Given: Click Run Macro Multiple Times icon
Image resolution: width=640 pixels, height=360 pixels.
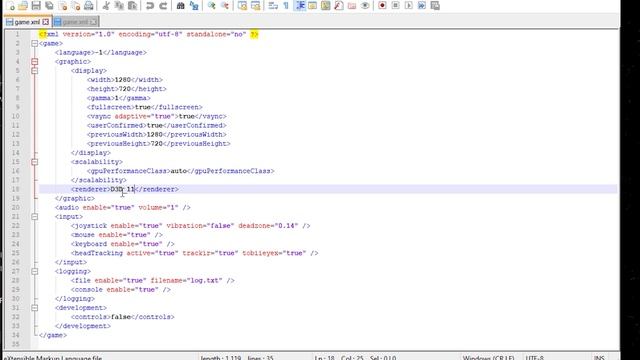Looking at the screenshot, I should pos(422,6).
